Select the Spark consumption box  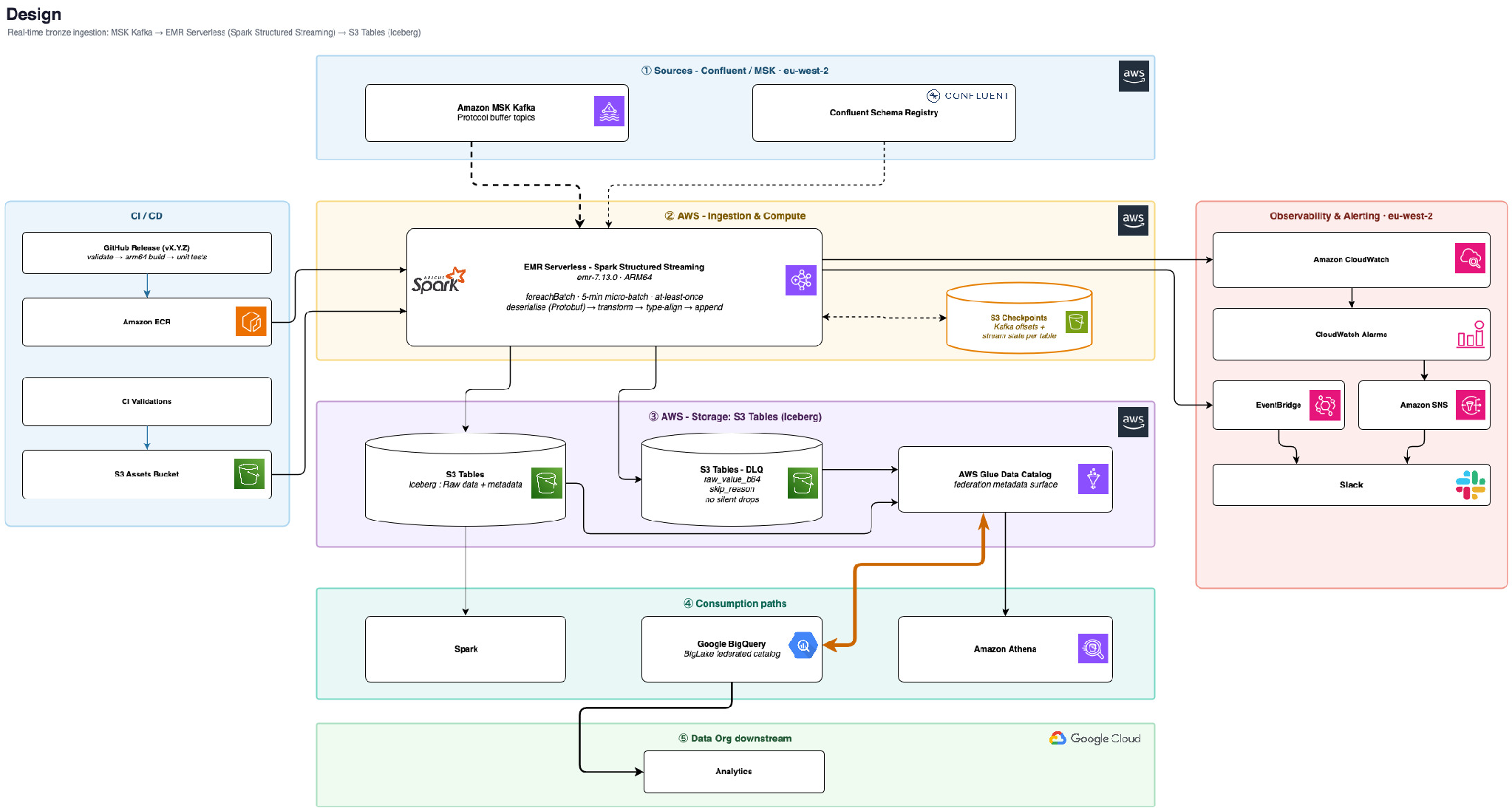[466, 649]
